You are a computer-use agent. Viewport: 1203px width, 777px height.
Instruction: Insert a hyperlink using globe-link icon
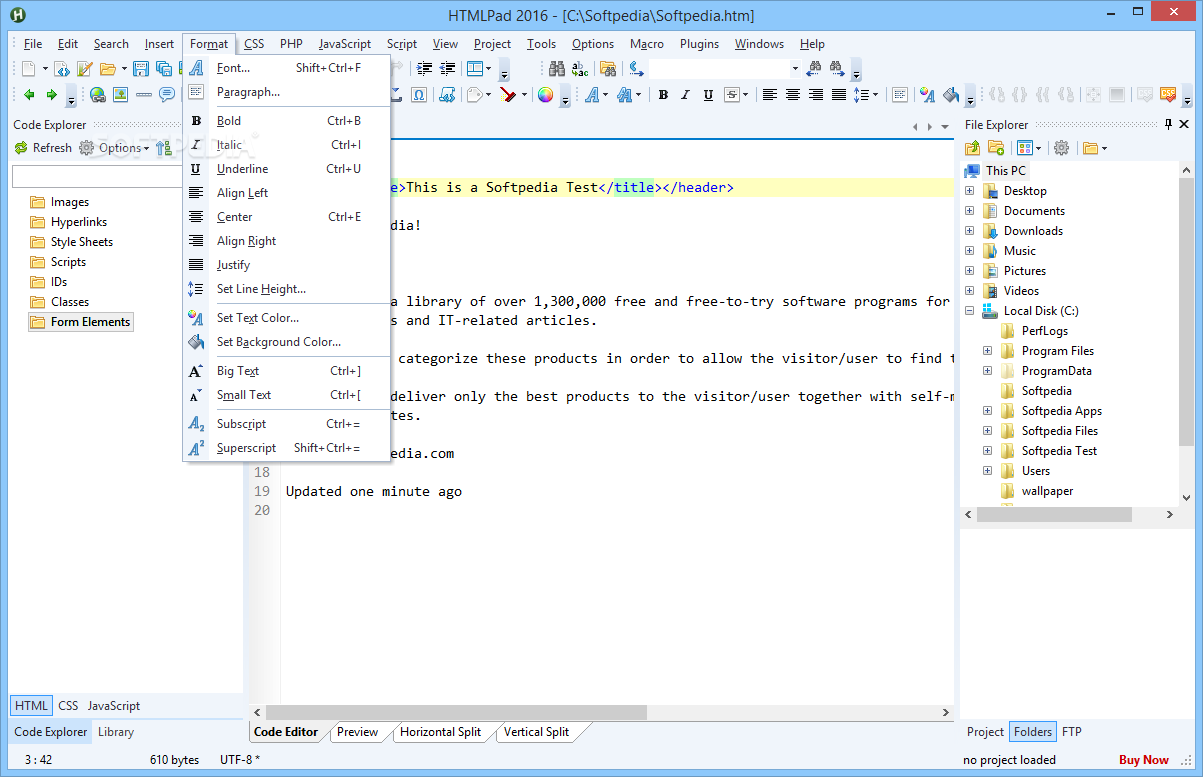pyautogui.click(x=98, y=95)
